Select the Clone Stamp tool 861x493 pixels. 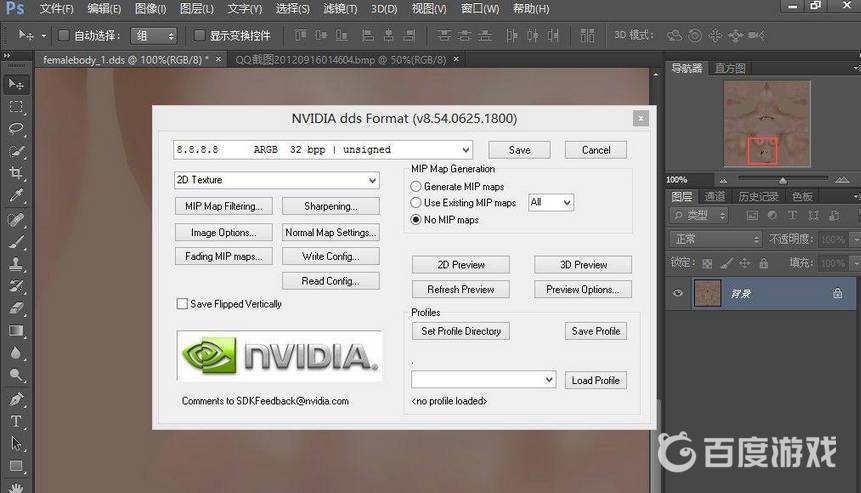coord(16,264)
